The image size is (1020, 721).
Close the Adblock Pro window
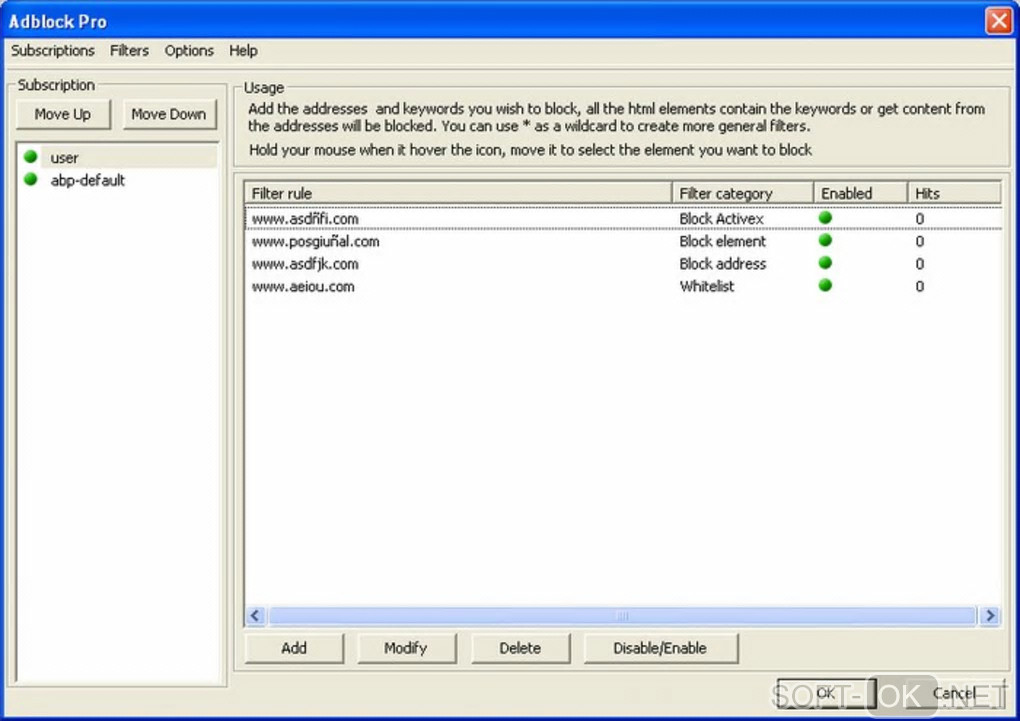(x=998, y=21)
